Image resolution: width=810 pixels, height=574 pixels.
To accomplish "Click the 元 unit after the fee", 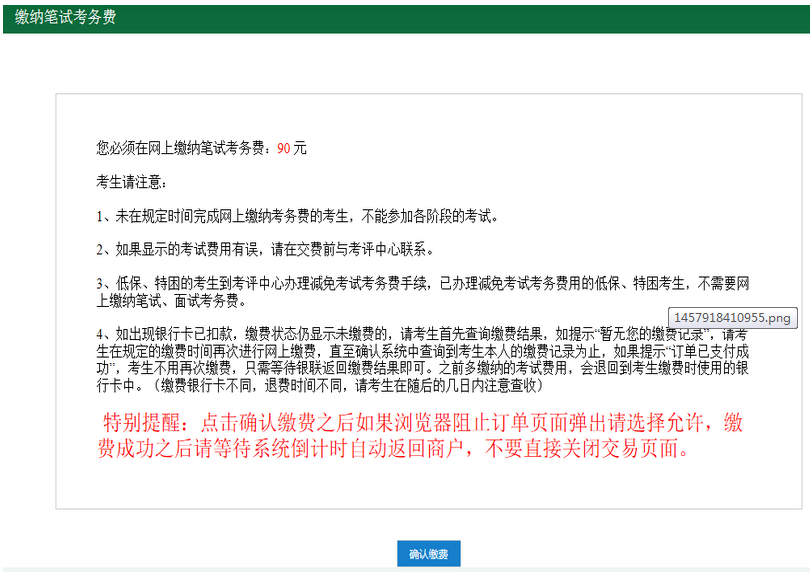I will [300, 148].
